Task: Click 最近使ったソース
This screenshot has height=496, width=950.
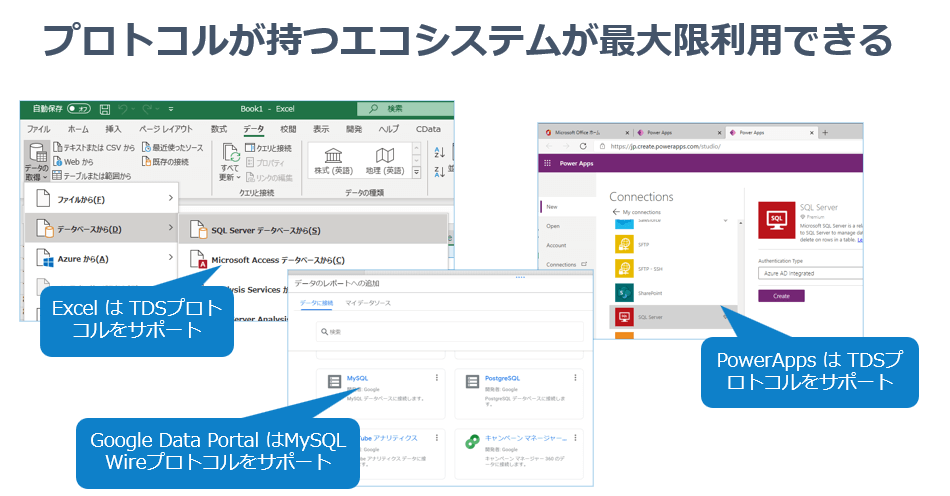Action: coord(173,147)
